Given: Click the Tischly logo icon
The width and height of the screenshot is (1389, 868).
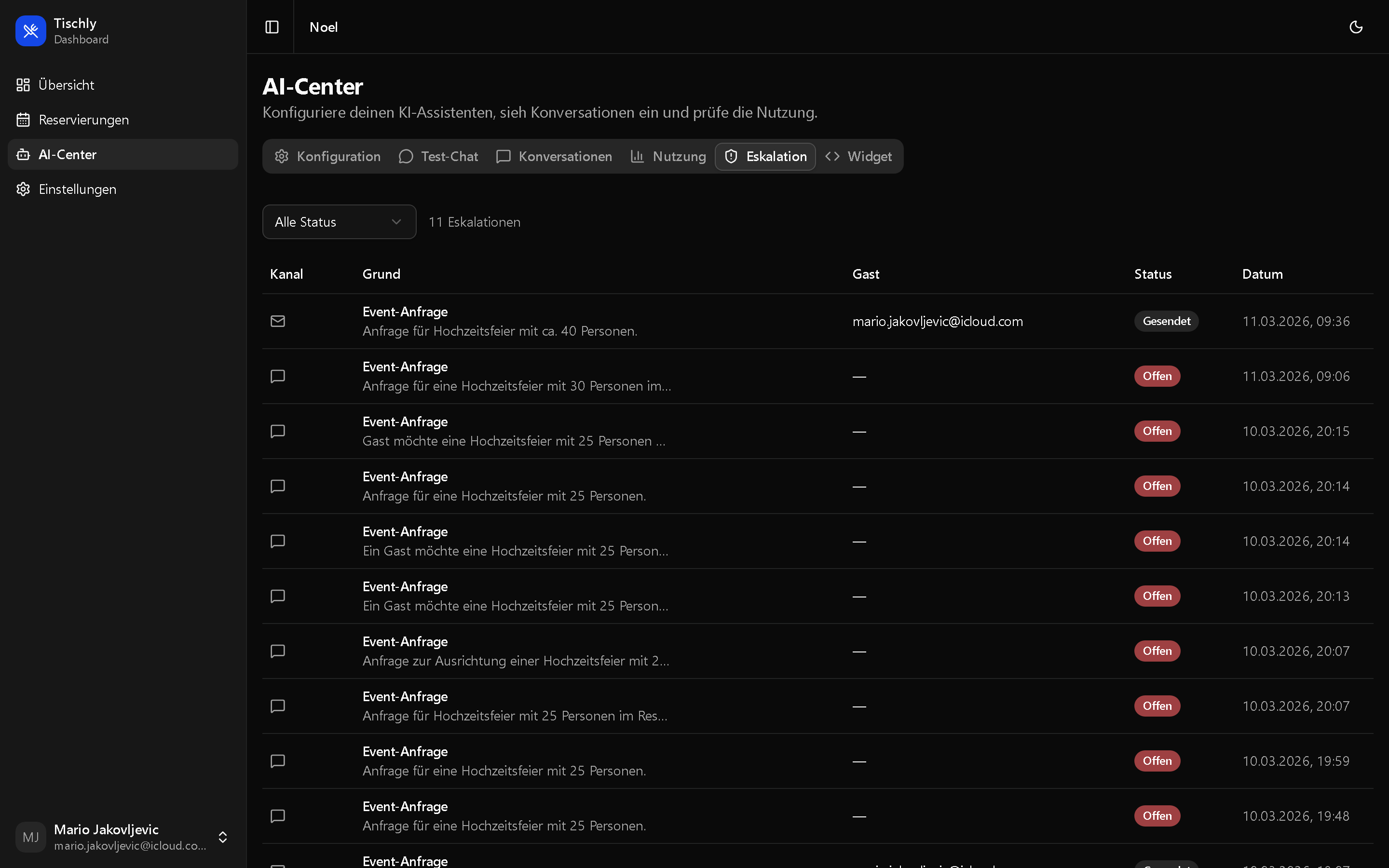Looking at the screenshot, I should click(x=30, y=30).
